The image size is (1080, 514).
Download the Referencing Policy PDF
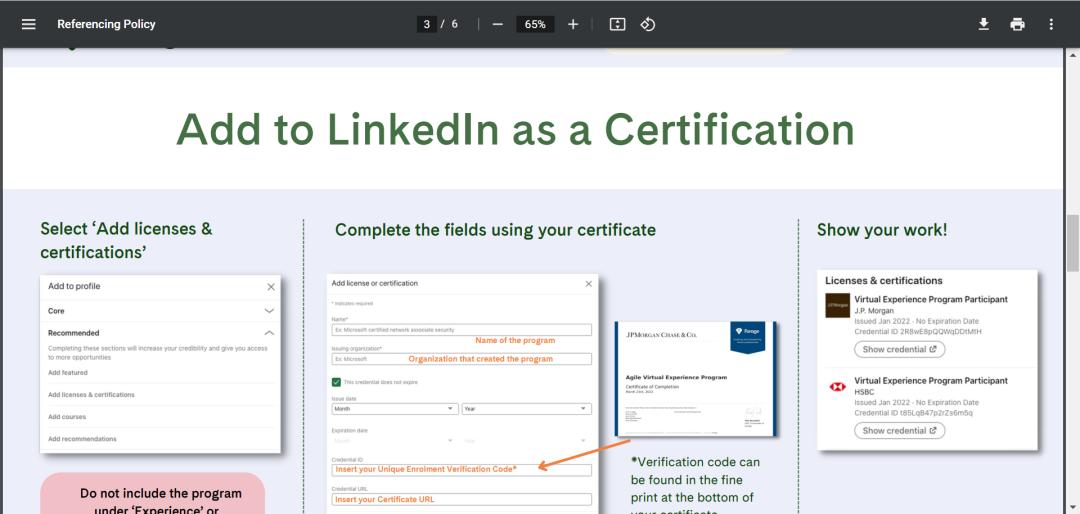(984, 24)
